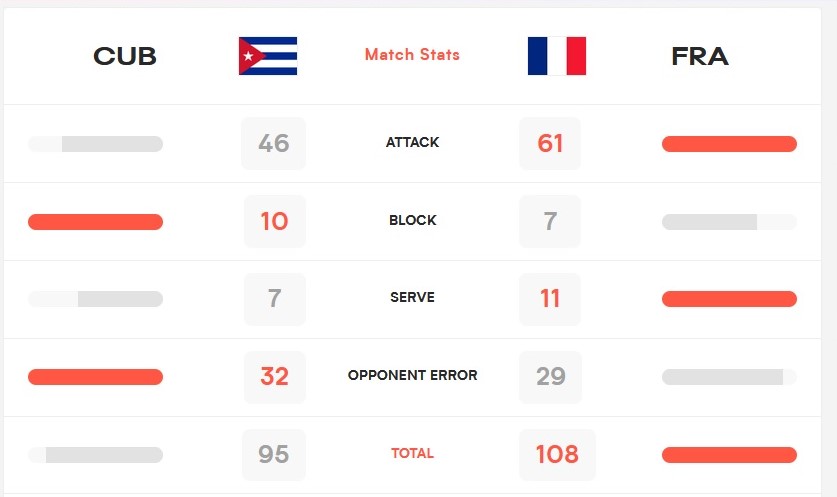Click Cuba's attack score 46
The width and height of the screenshot is (837, 497).
[x=273, y=144]
